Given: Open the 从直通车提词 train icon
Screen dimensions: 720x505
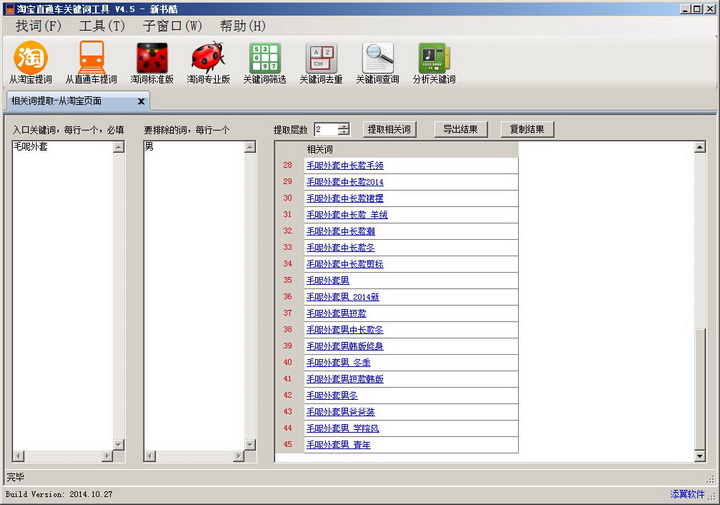Looking at the screenshot, I should [91, 62].
